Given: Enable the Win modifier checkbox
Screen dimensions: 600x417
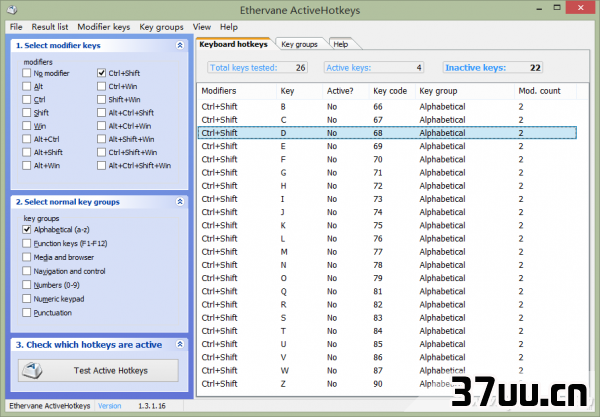Looking at the screenshot, I should [x=26, y=126].
